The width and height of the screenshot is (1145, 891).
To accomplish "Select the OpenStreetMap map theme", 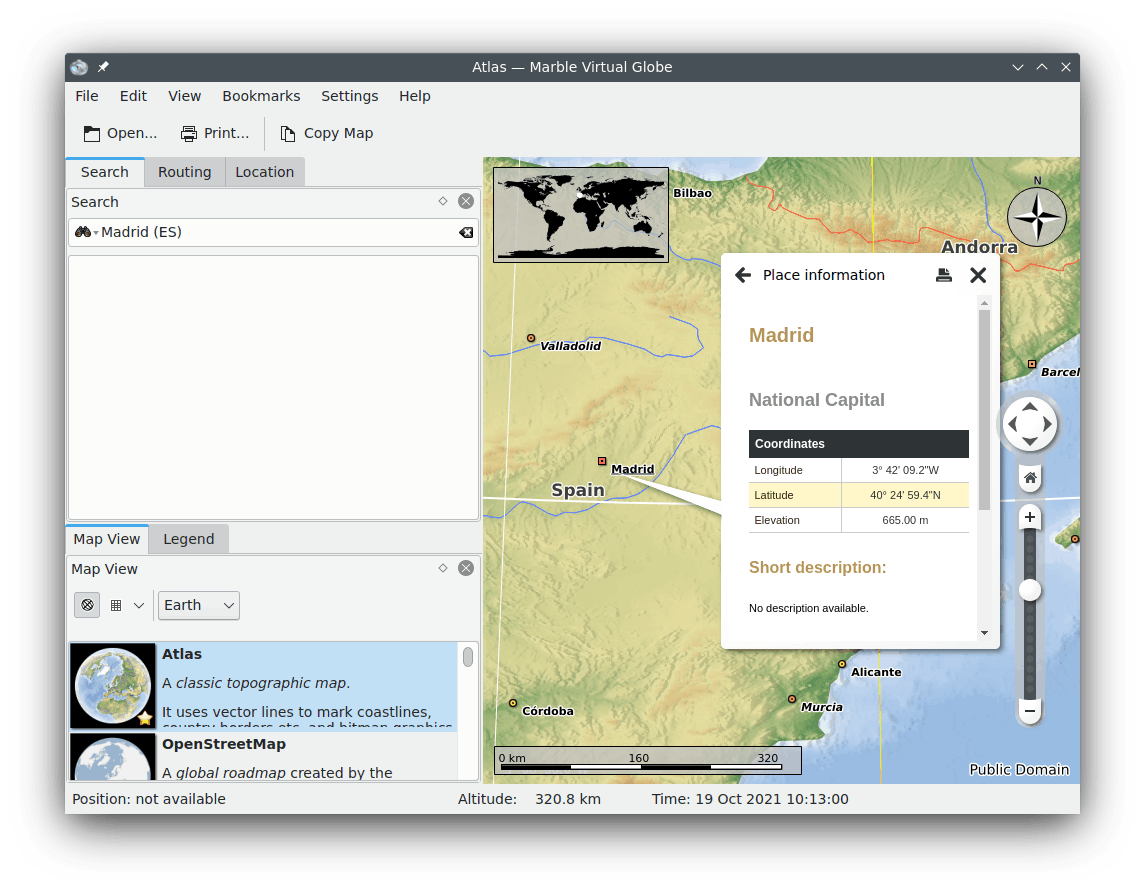I will coord(264,757).
